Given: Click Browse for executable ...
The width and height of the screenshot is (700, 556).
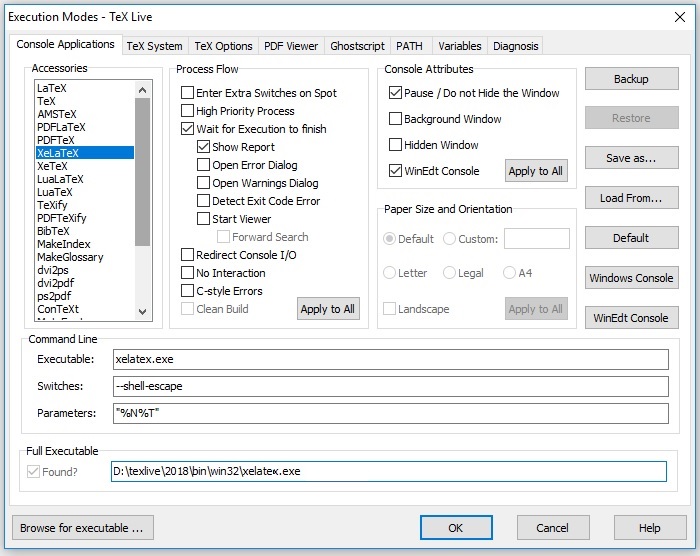Looking at the screenshot, I should [x=83, y=528].
